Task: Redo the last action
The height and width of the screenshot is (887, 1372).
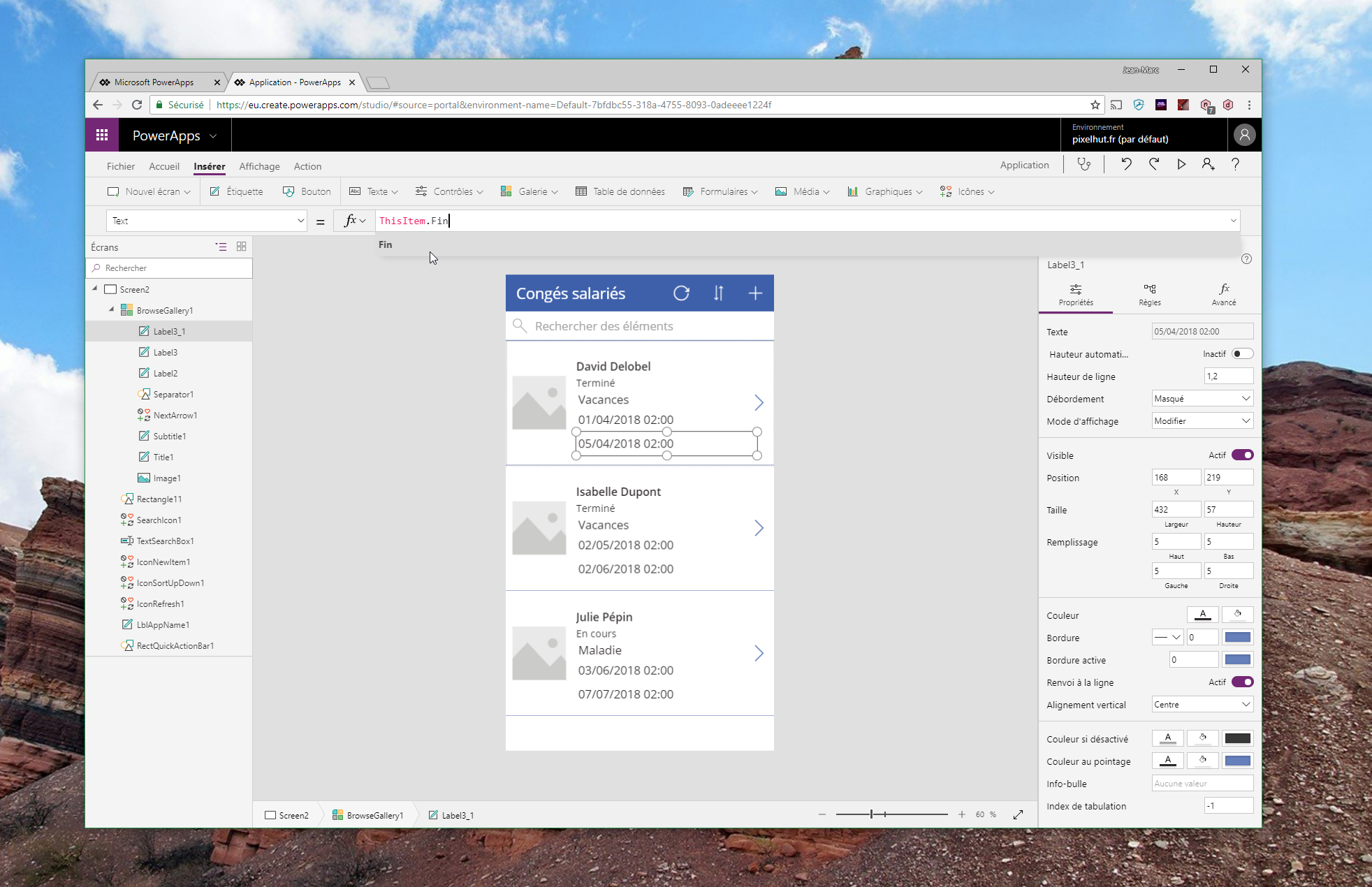Action: click(x=1154, y=165)
